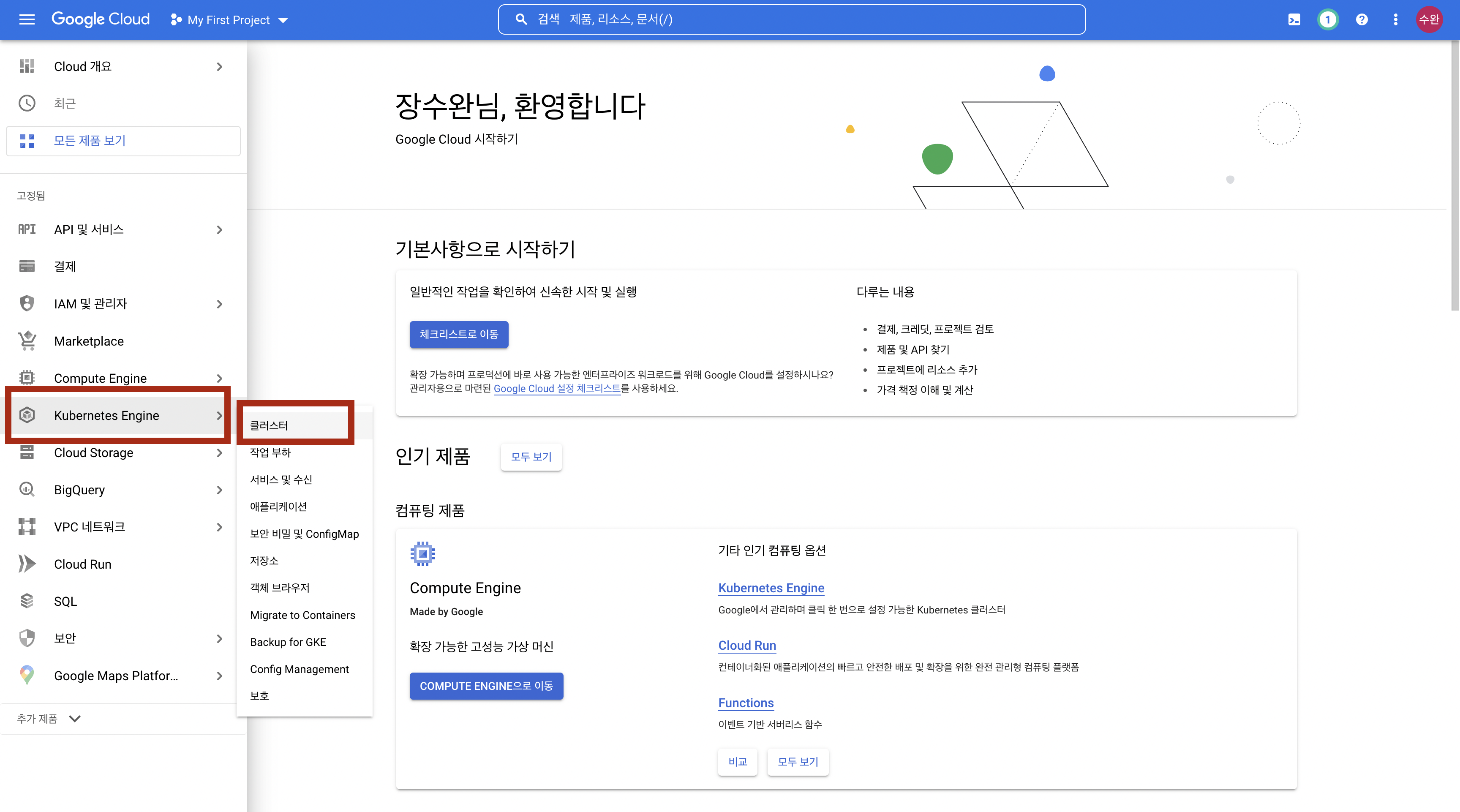Open My First Project selector dropdown
Screen dimensions: 1460x812
click(x=229, y=20)
